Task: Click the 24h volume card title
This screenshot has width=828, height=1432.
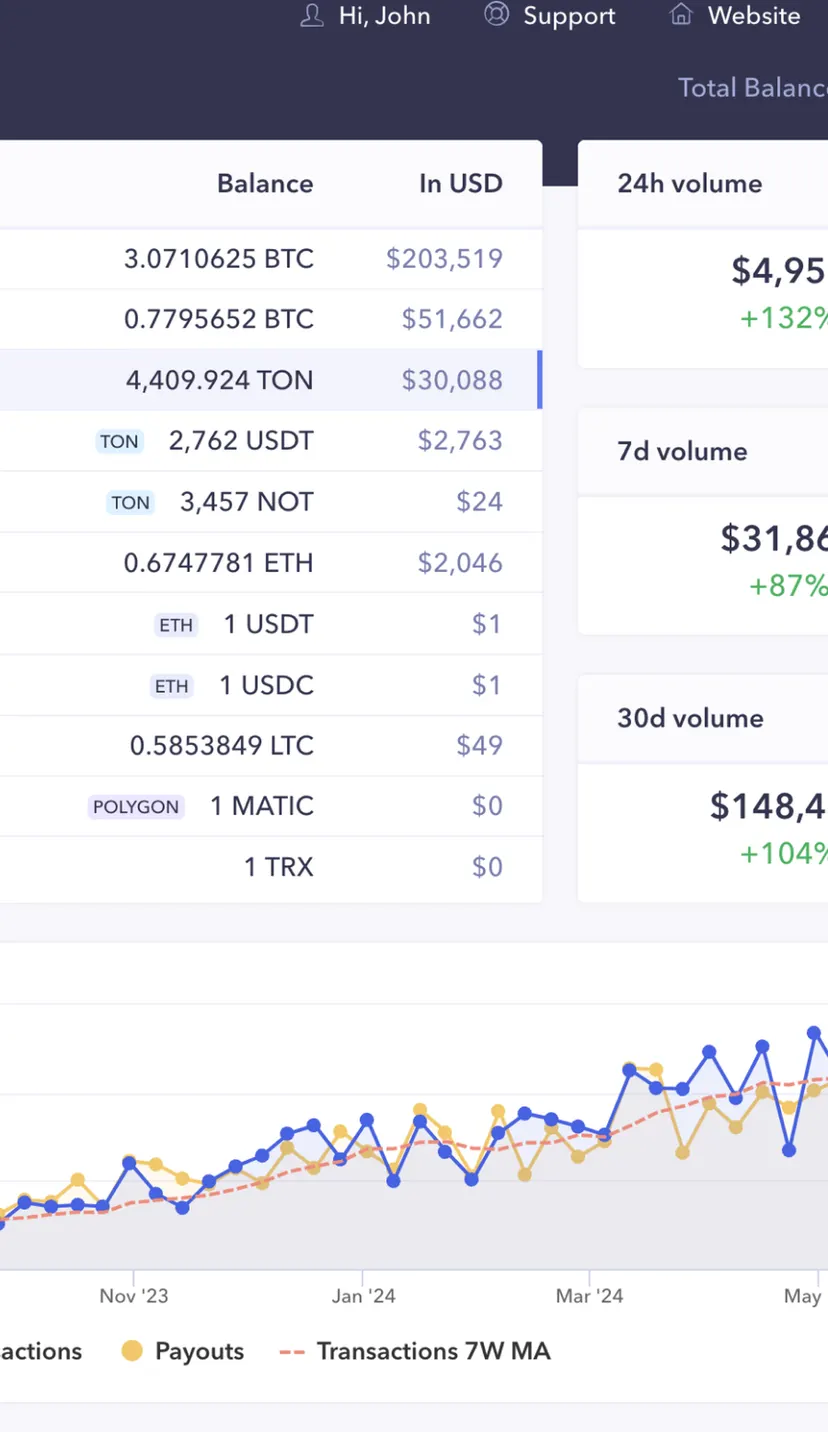Action: pos(690,183)
